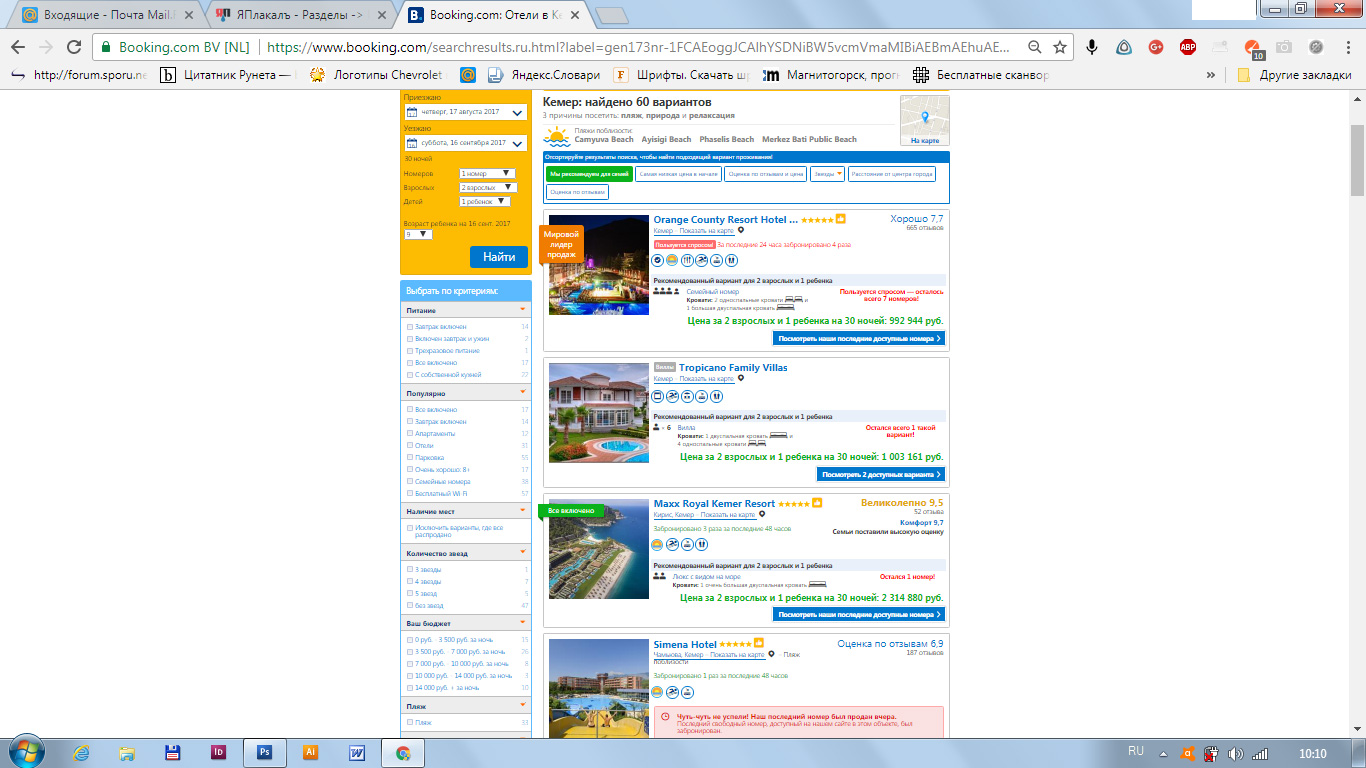This screenshot has height=768, width=1366.
Task: Click the map pin beside Maxx Royal's location
Action: (762, 515)
